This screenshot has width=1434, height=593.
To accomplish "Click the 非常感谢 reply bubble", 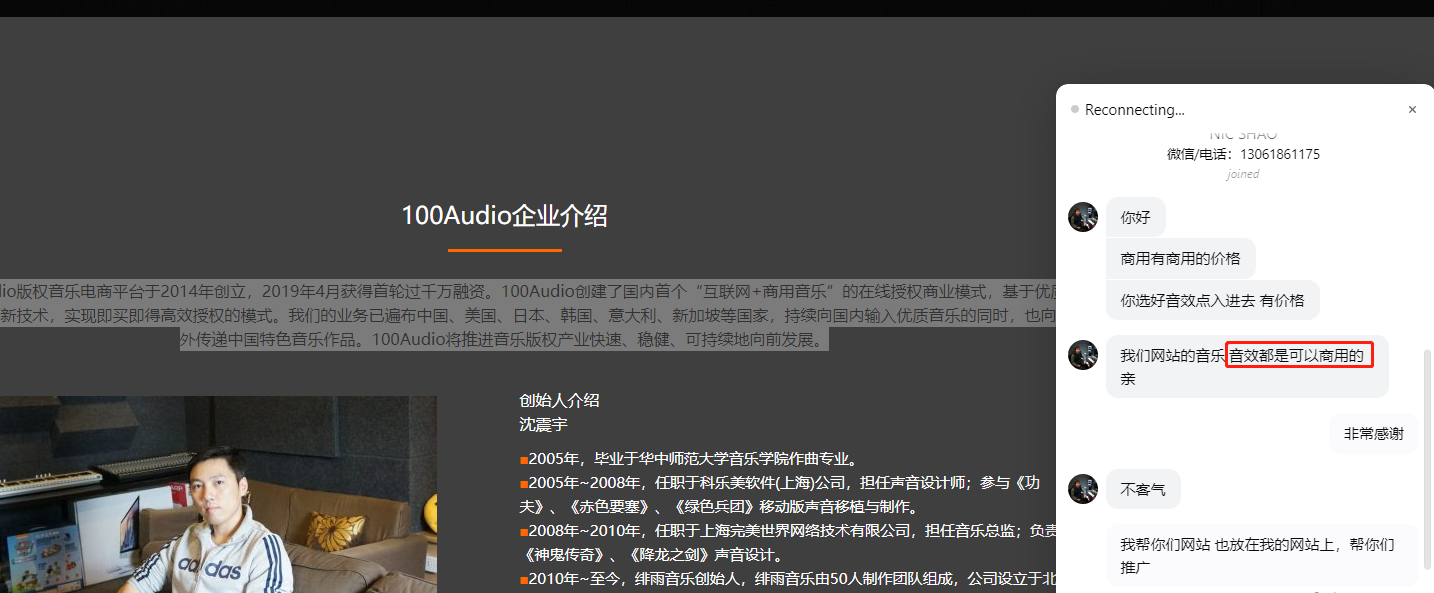I will click(1373, 433).
